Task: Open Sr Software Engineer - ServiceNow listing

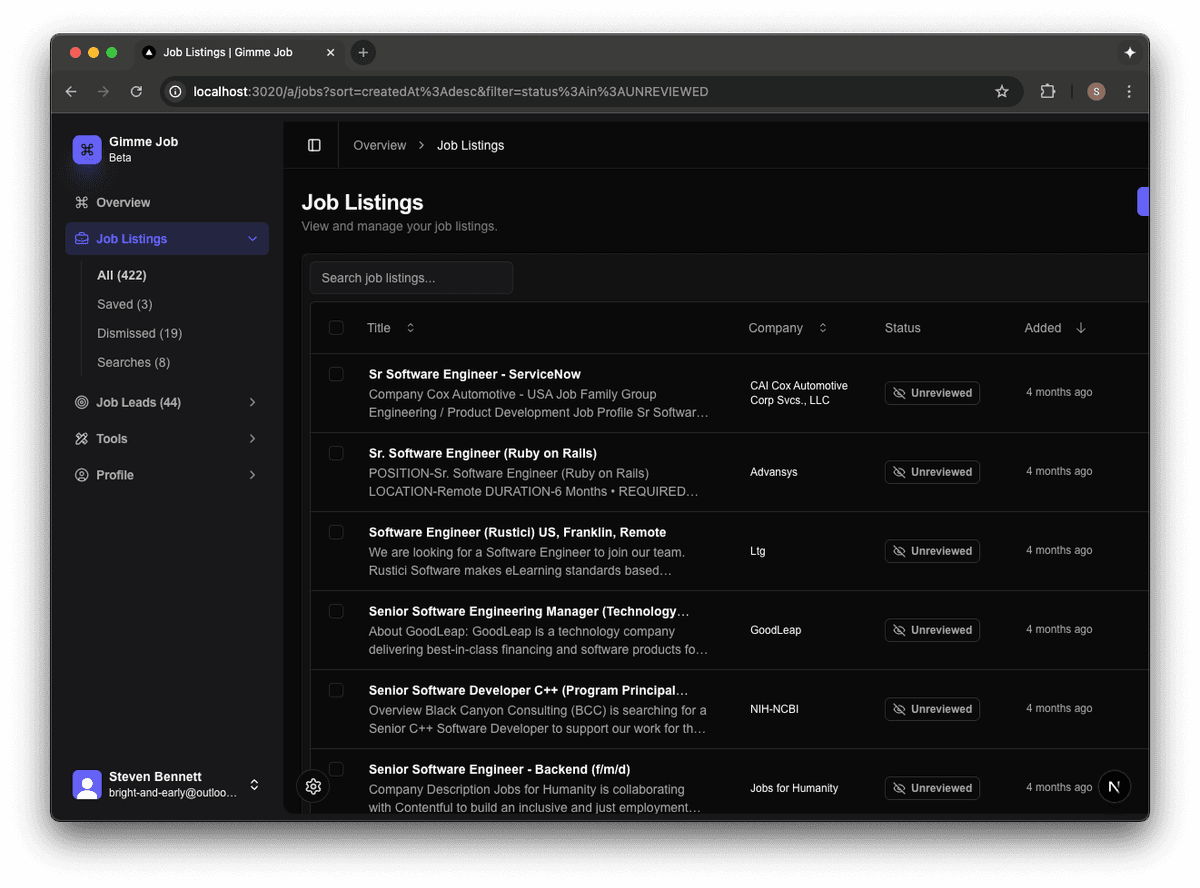Action: click(475, 374)
